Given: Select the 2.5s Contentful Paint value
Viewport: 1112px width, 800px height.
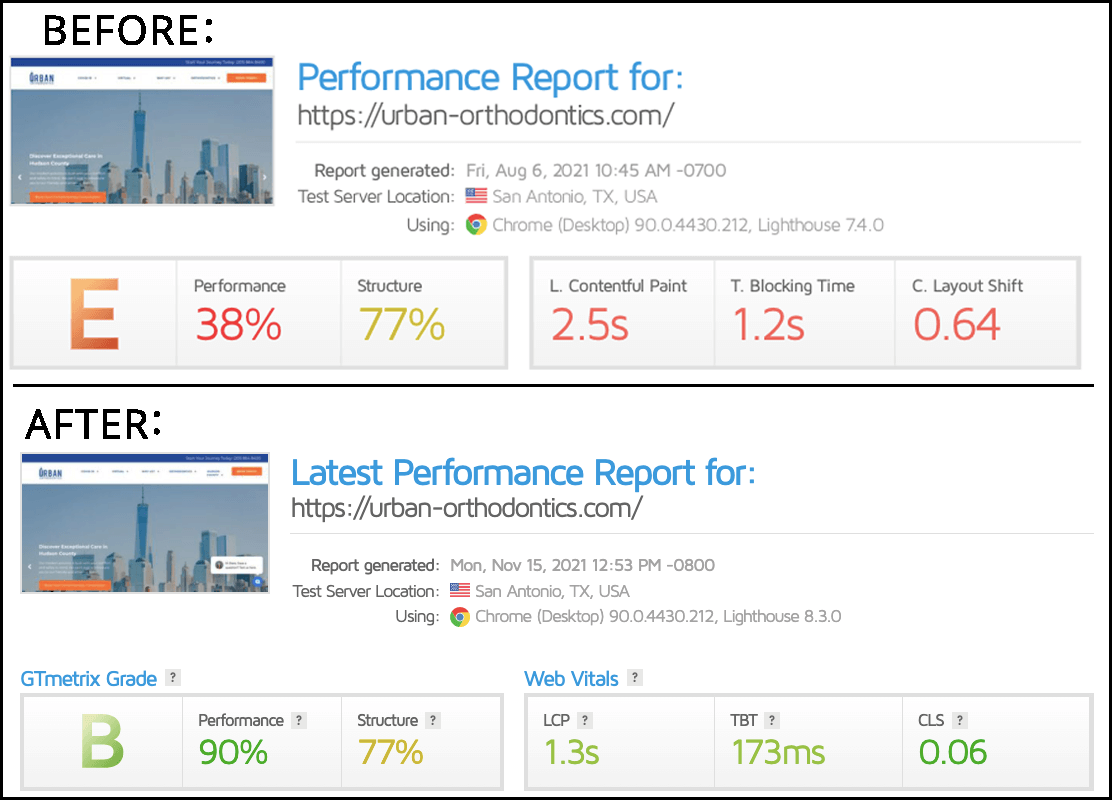Looking at the screenshot, I should [x=590, y=324].
